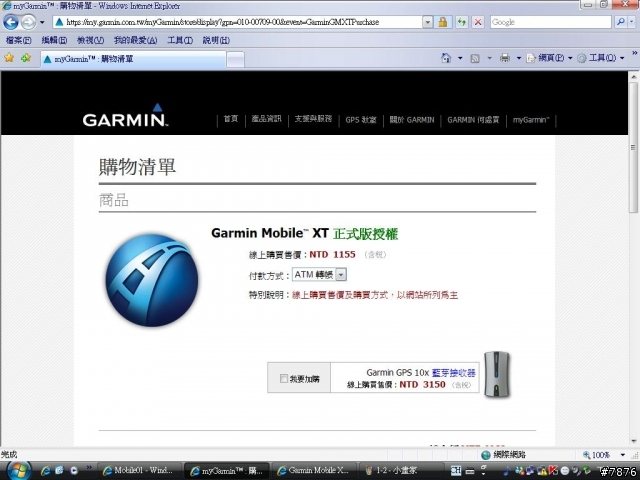The height and width of the screenshot is (480, 640).
Task: Click the Internet Explorer quick launch icon
Action: point(45,471)
